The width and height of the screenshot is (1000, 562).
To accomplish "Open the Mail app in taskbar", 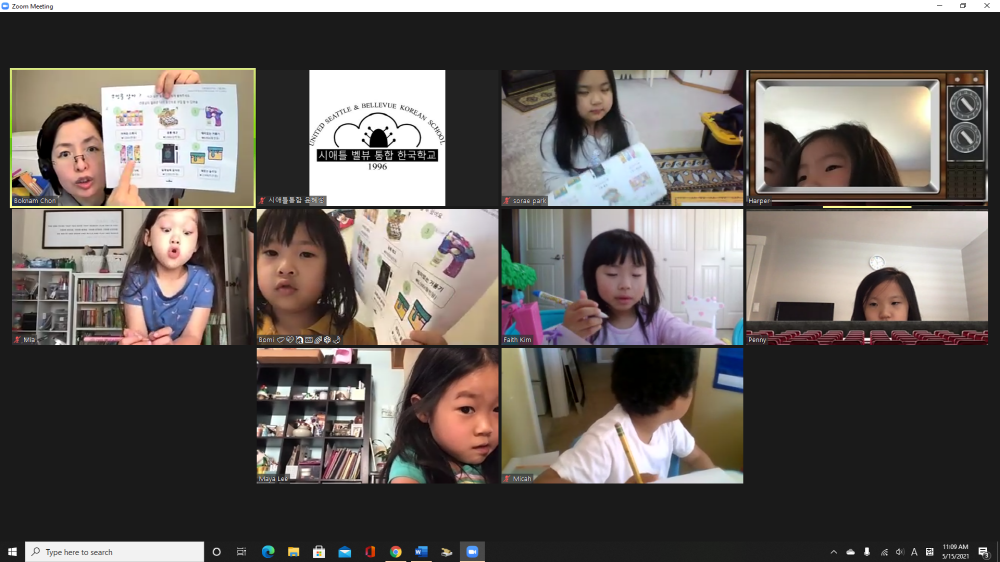I will click(x=345, y=552).
